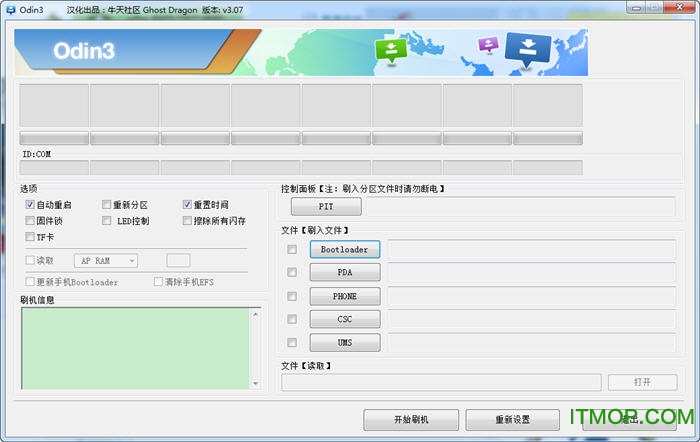Screen dimensions: 700x442
Task: Close the Odin3 window
Action: pyautogui.click(x=679, y=8)
